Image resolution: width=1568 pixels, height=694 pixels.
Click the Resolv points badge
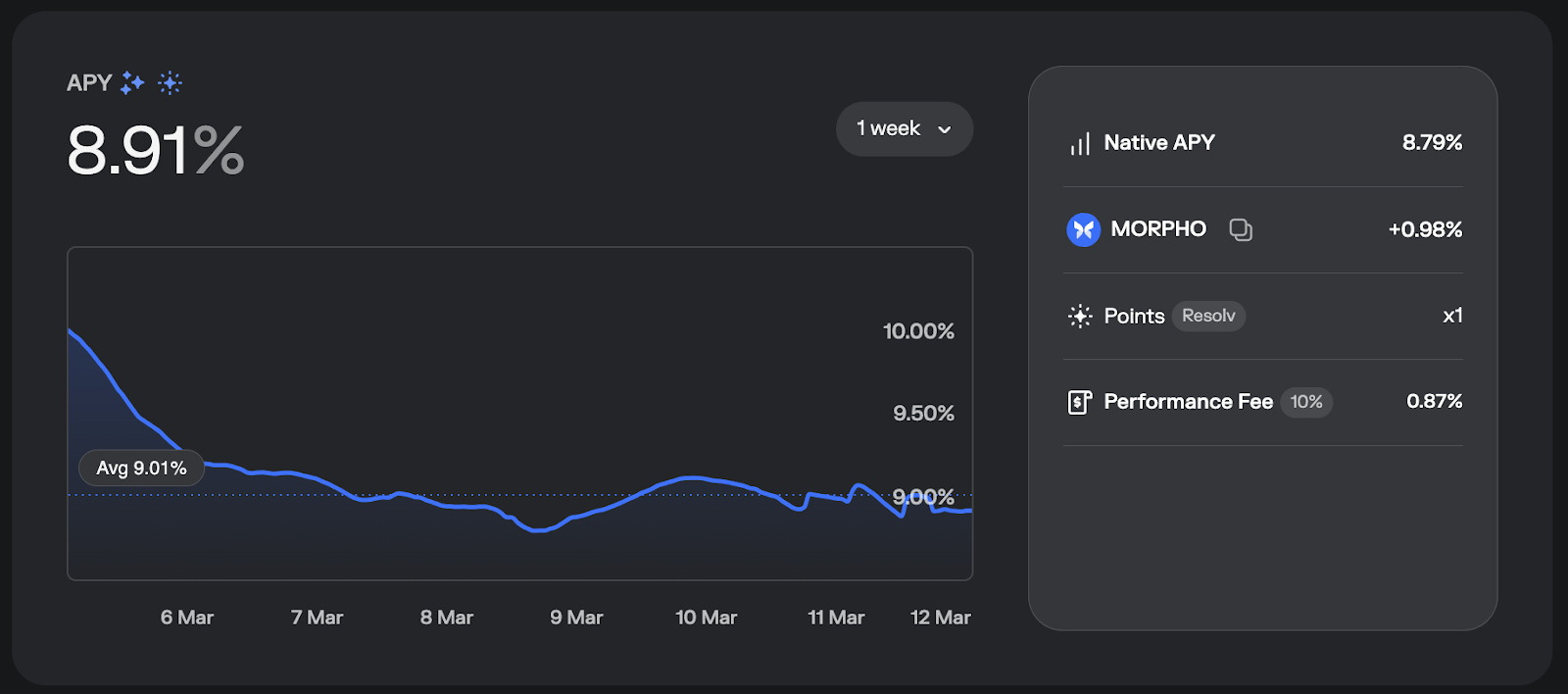click(x=1208, y=316)
